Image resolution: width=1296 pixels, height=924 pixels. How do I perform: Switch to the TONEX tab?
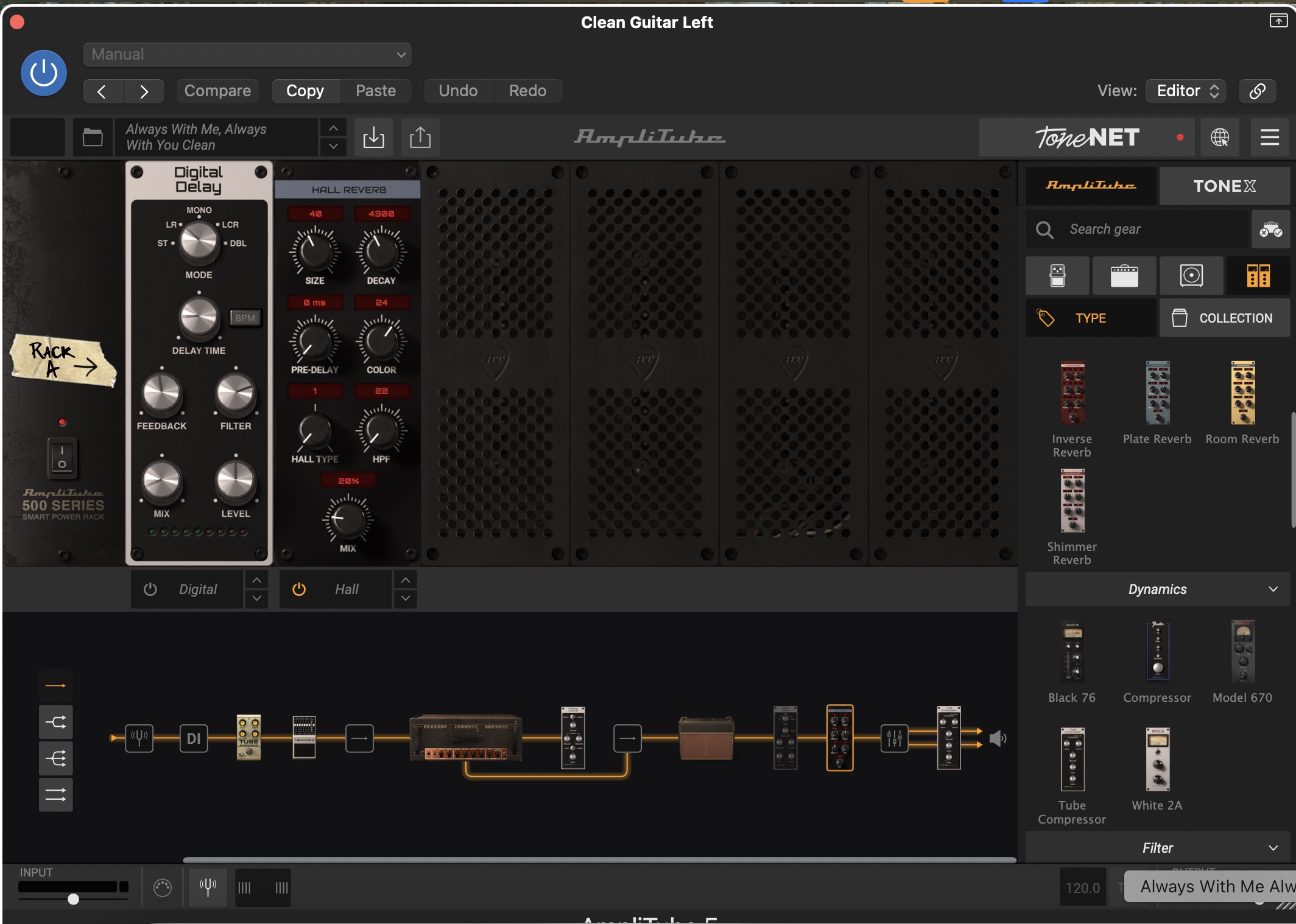(1225, 186)
